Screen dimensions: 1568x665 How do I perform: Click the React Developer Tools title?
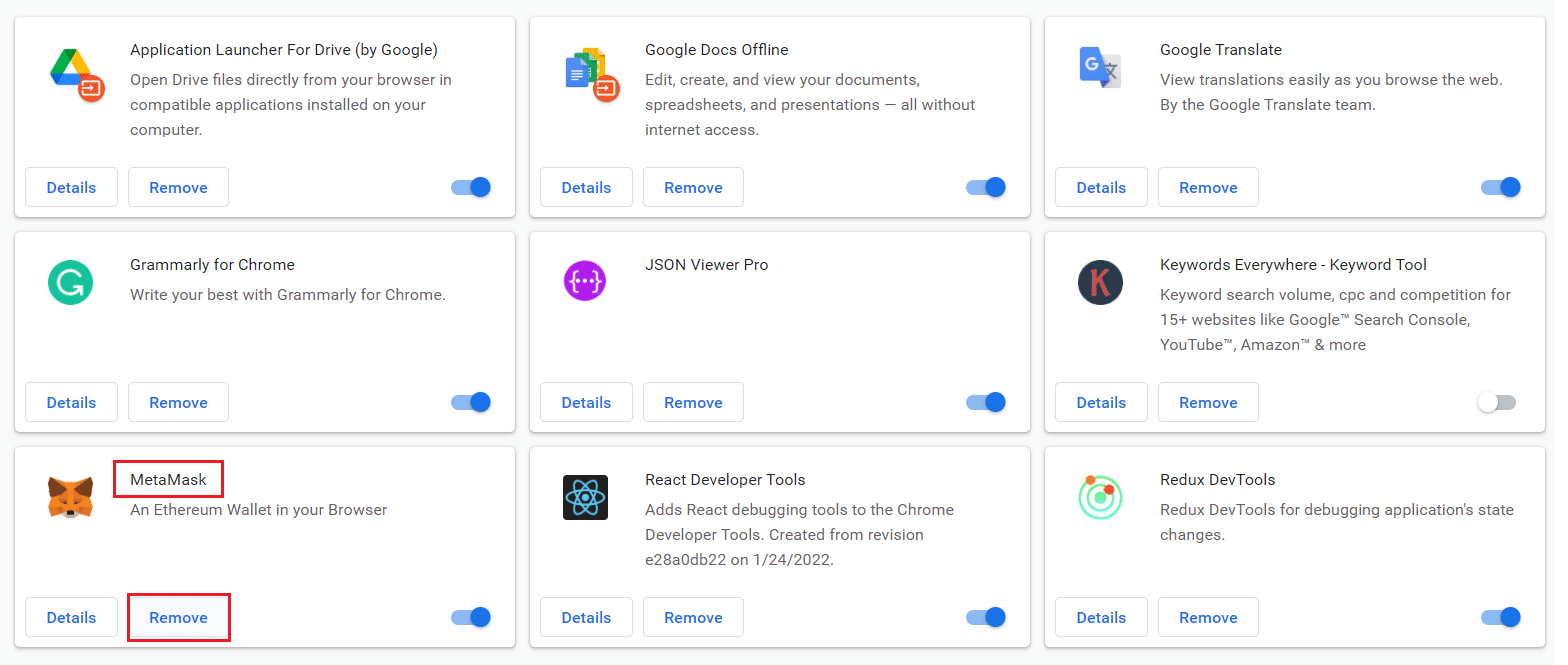[725, 479]
